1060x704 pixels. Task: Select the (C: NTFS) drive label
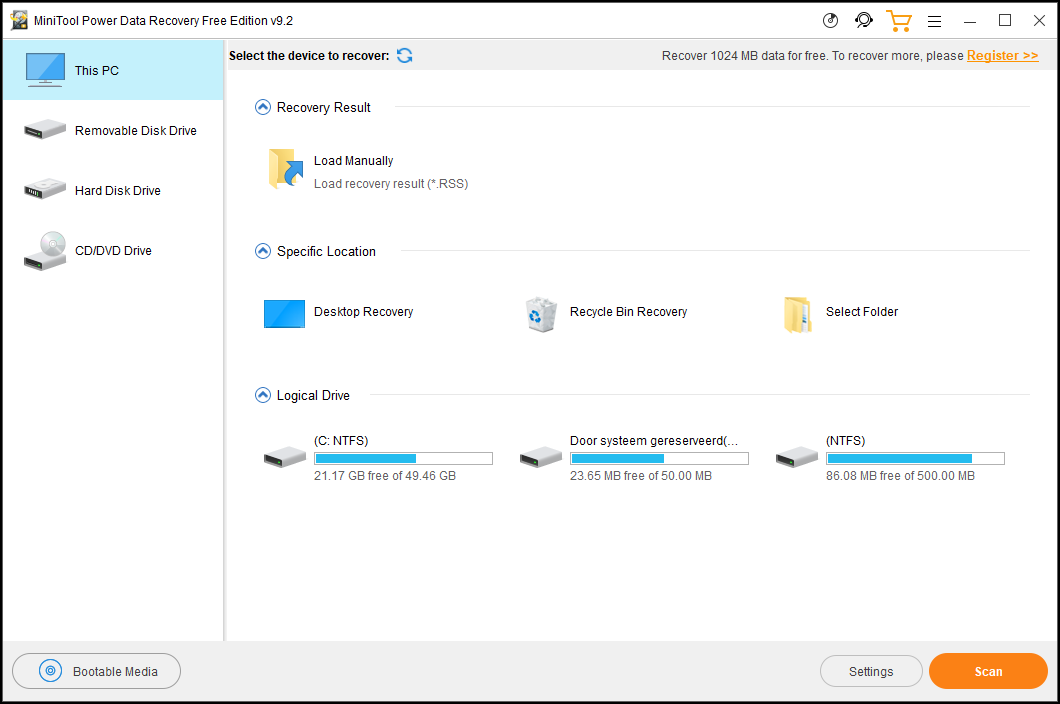341,441
